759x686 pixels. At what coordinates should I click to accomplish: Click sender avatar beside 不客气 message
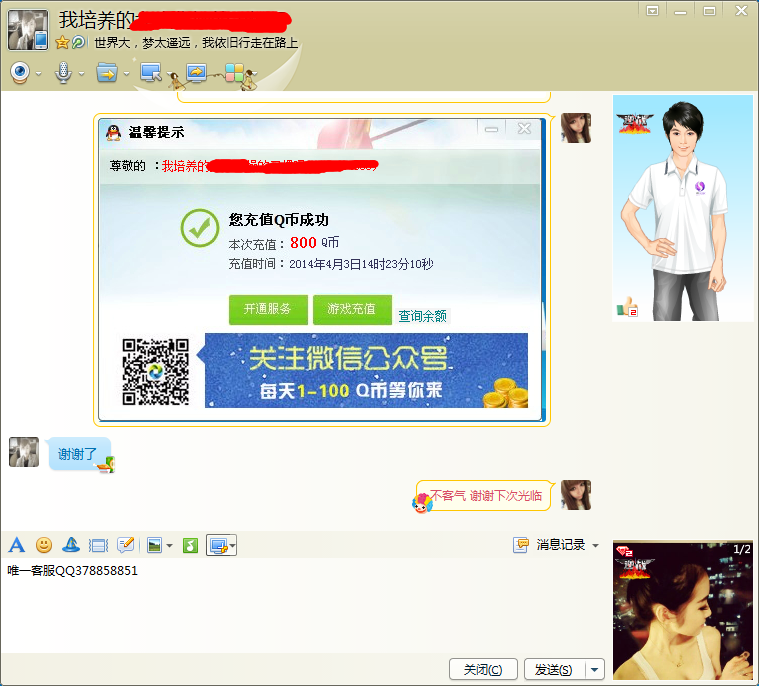coord(576,495)
